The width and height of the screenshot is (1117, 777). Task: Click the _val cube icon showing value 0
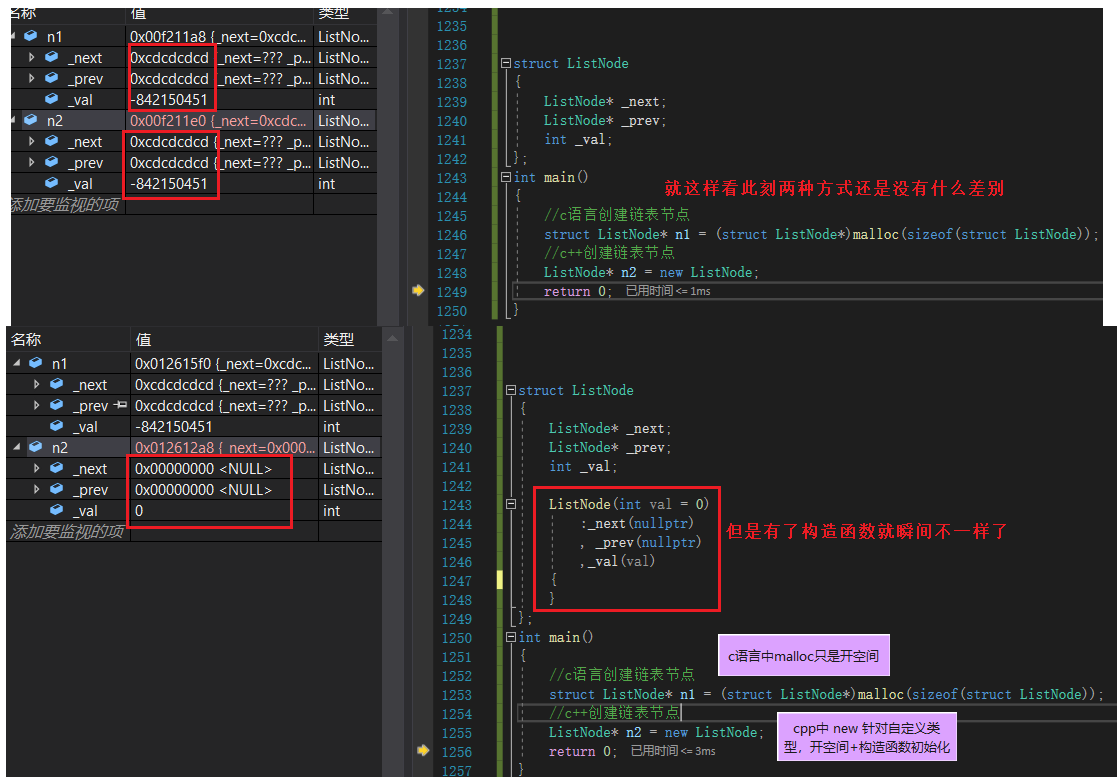pos(56,511)
